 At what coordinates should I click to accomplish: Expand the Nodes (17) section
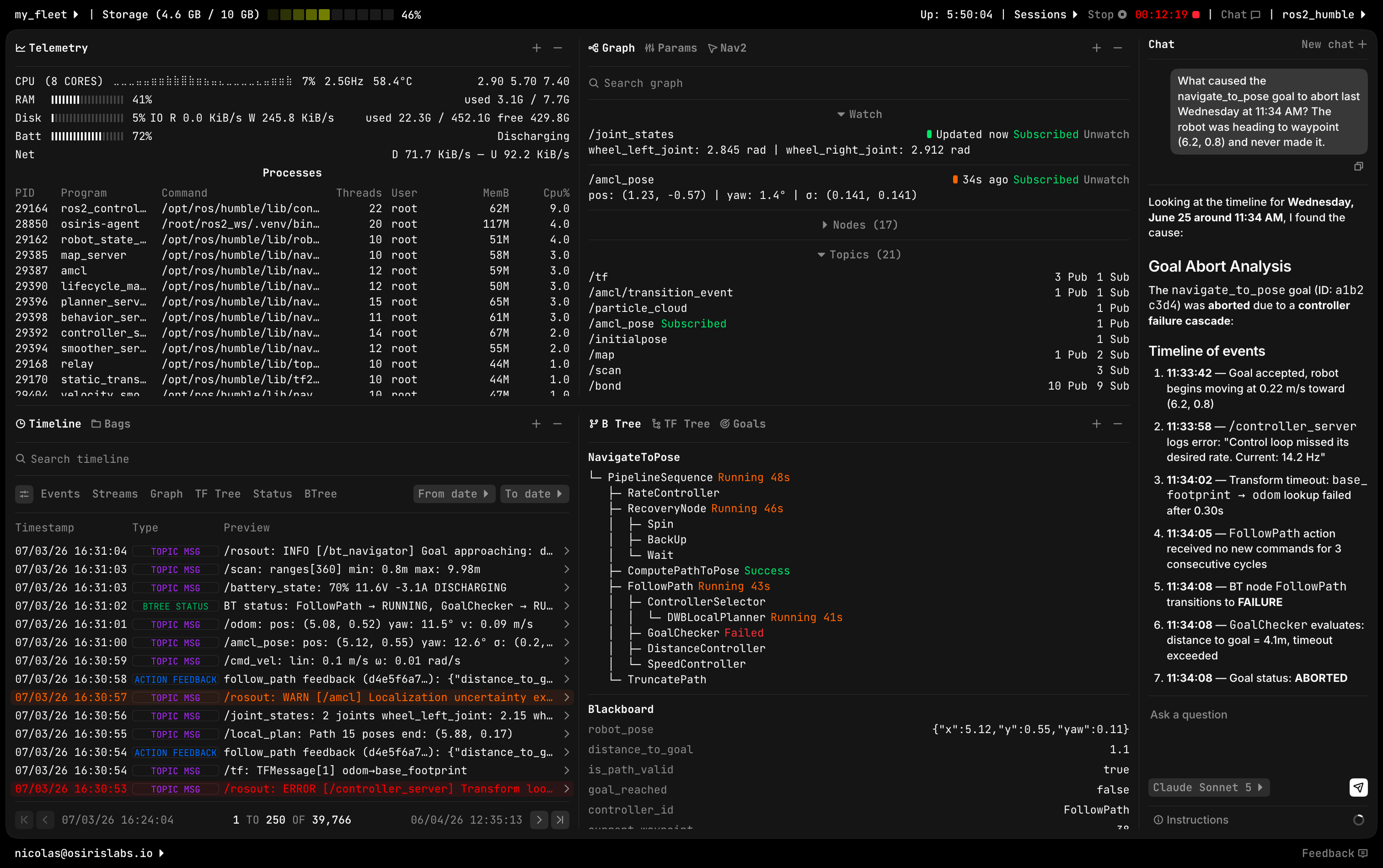[x=859, y=225]
